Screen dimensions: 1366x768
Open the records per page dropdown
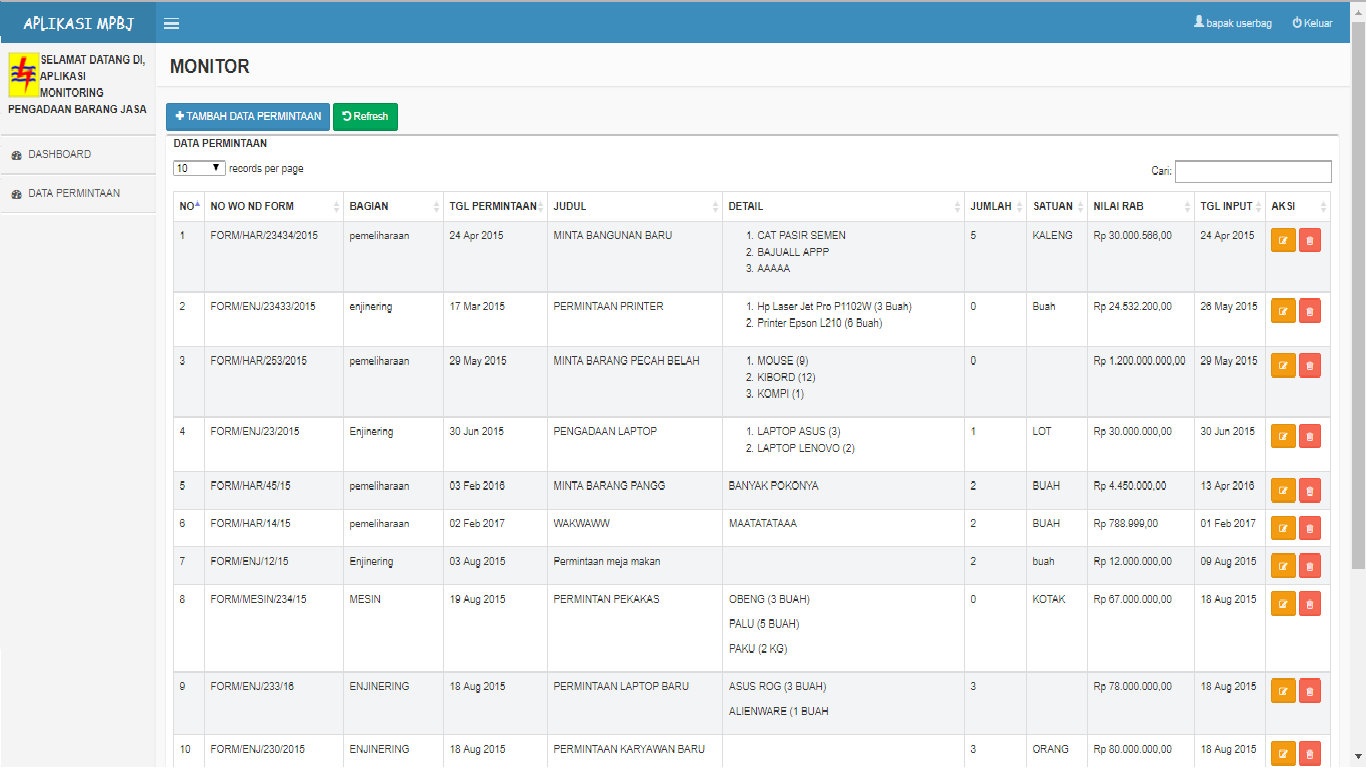(199, 168)
